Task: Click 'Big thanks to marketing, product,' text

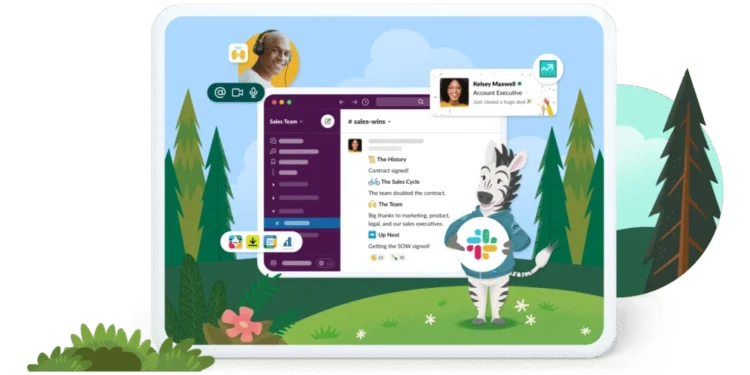Action: (x=409, y=215)
